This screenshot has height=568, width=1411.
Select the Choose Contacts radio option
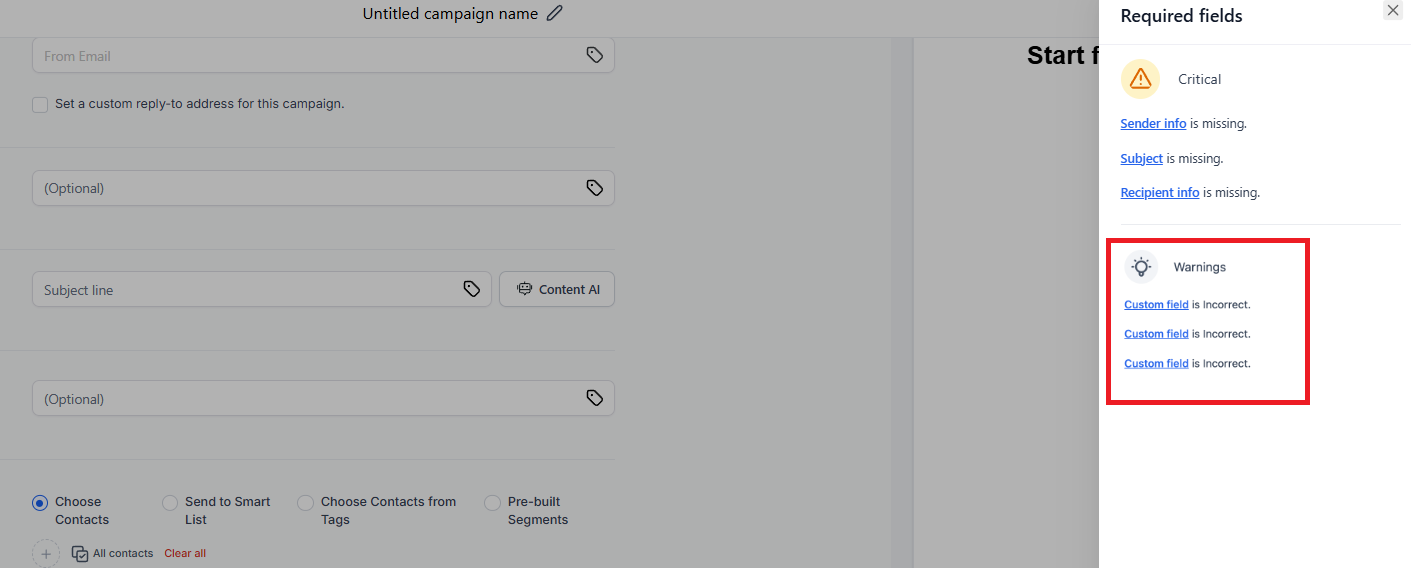tap(40, 503)
